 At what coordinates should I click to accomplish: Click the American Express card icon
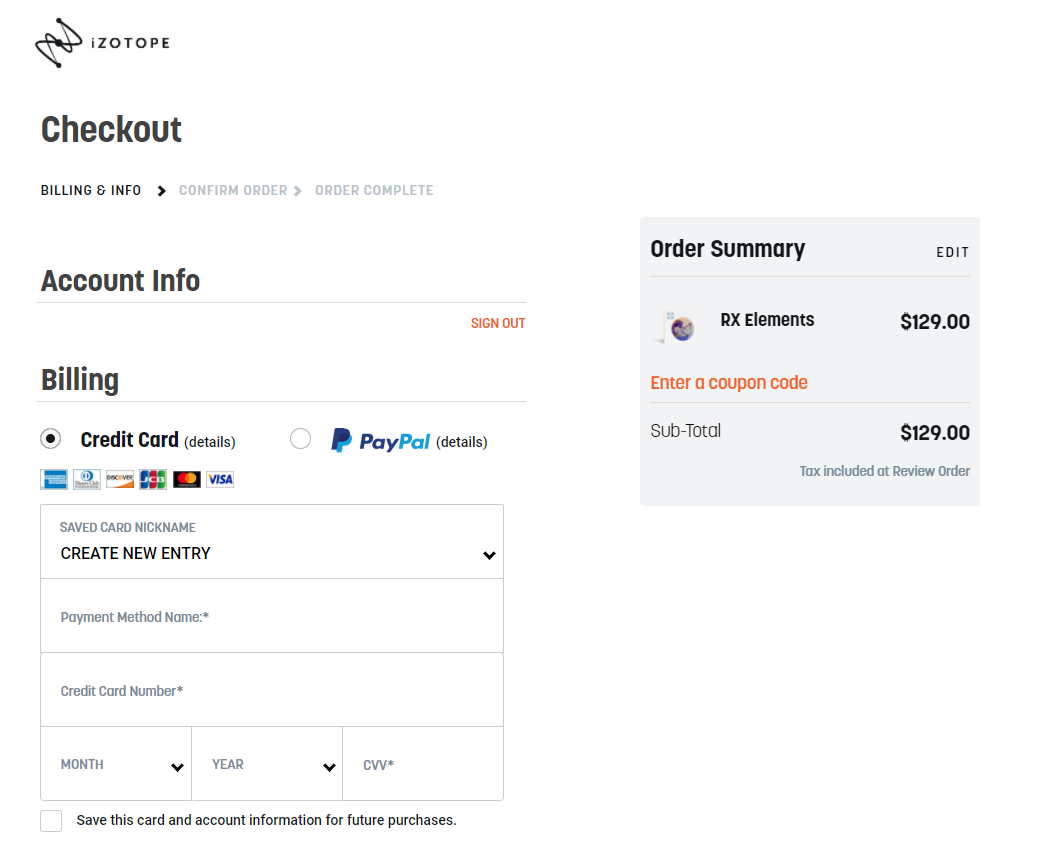pyautogui.click(x=54, y=479)
